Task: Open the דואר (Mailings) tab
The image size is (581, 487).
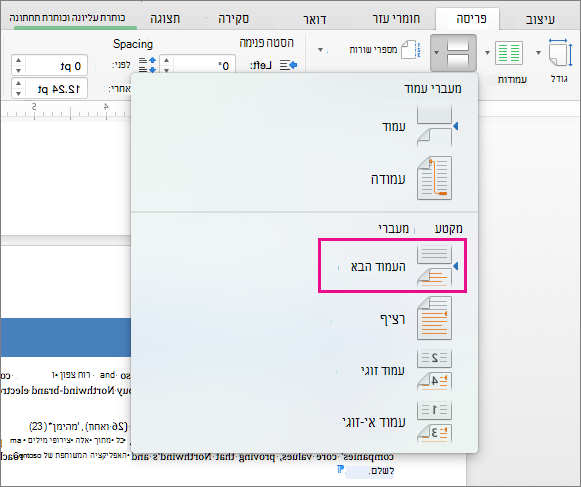Action: tap(314, 19)
